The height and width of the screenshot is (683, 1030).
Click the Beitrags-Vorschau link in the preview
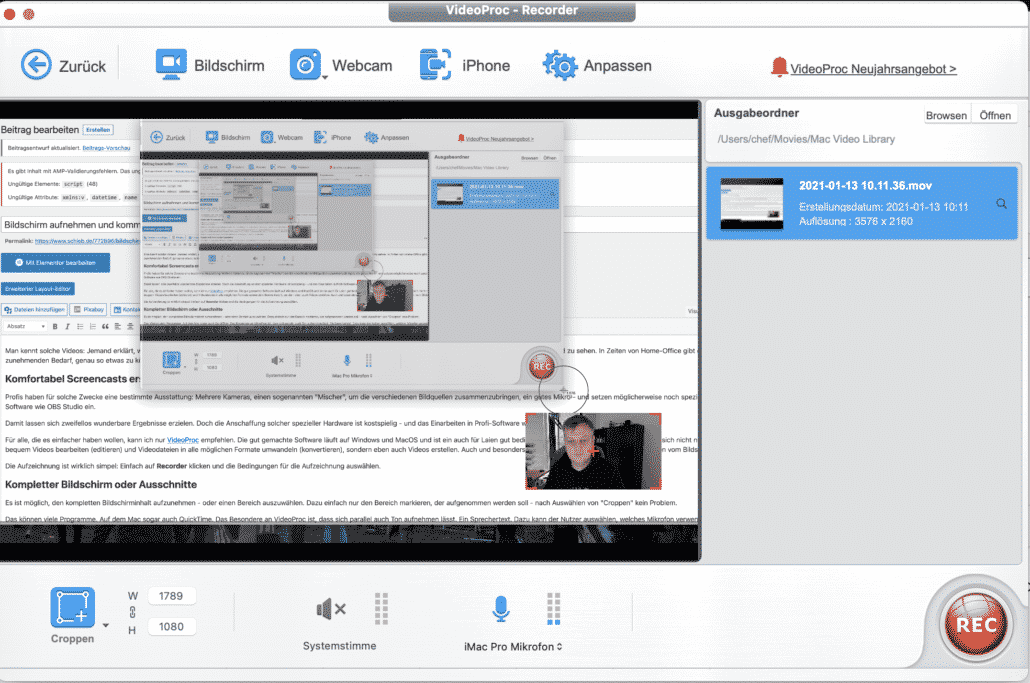click(106, 148)
